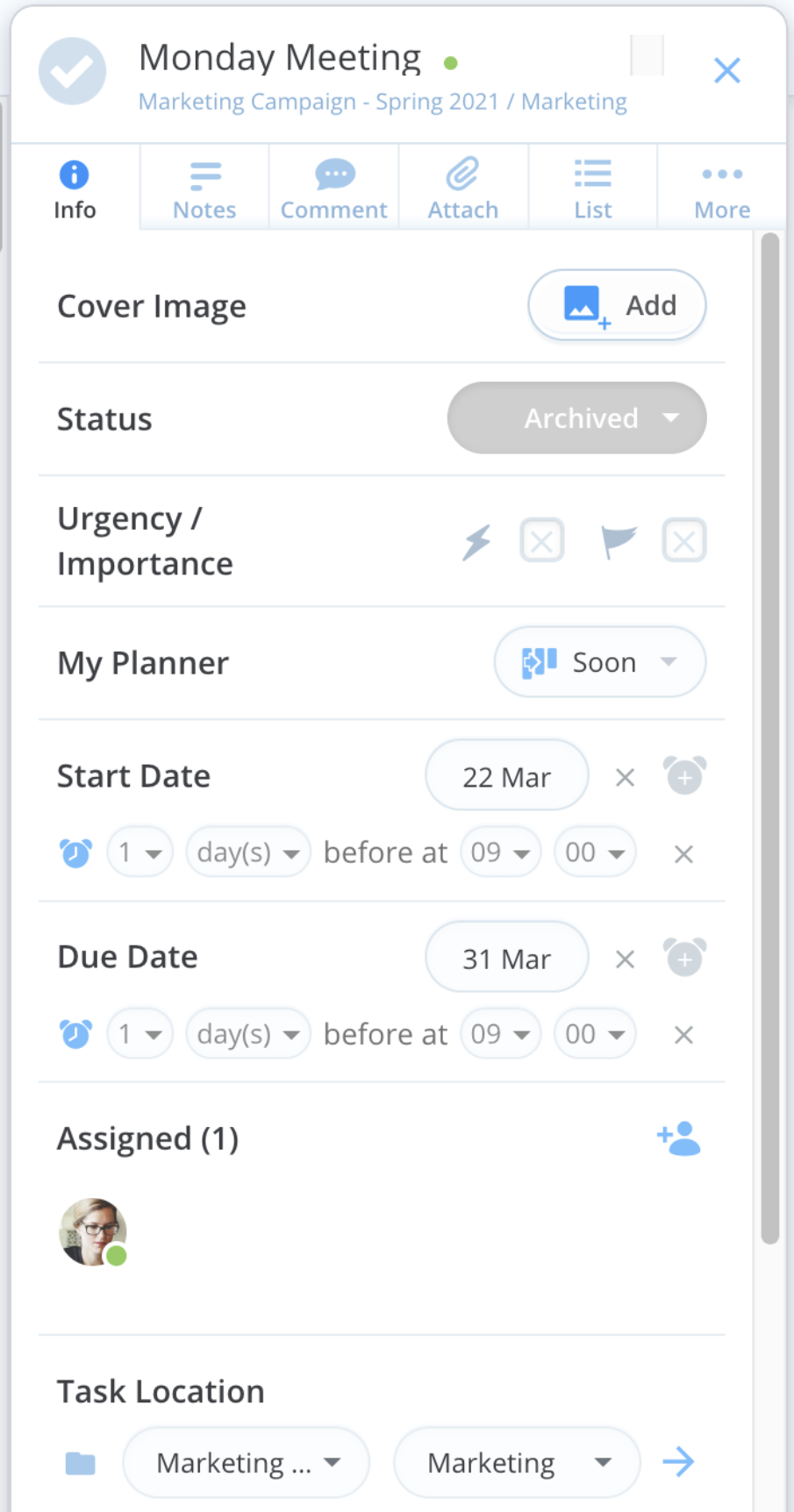Click the Start Date reminder alarm icon
This screenshot has width=794, height=1512.
pos(75,852)
